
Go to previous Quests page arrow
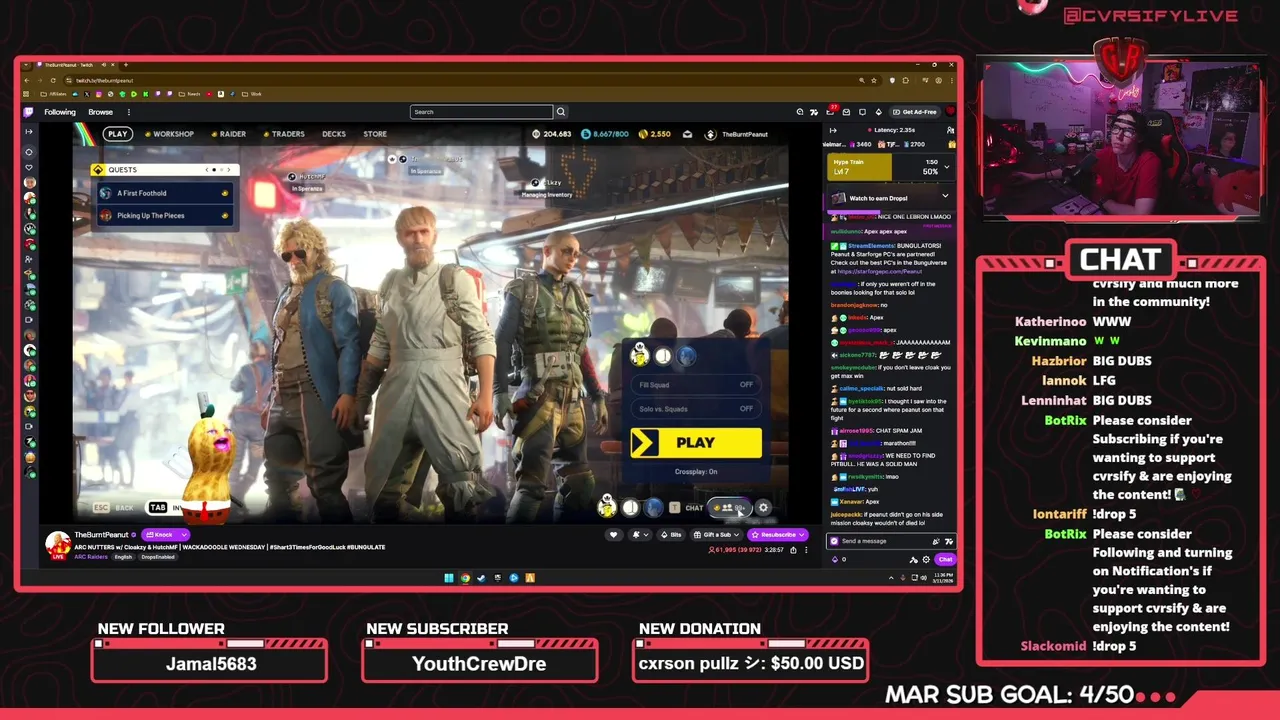coord(209,170)
